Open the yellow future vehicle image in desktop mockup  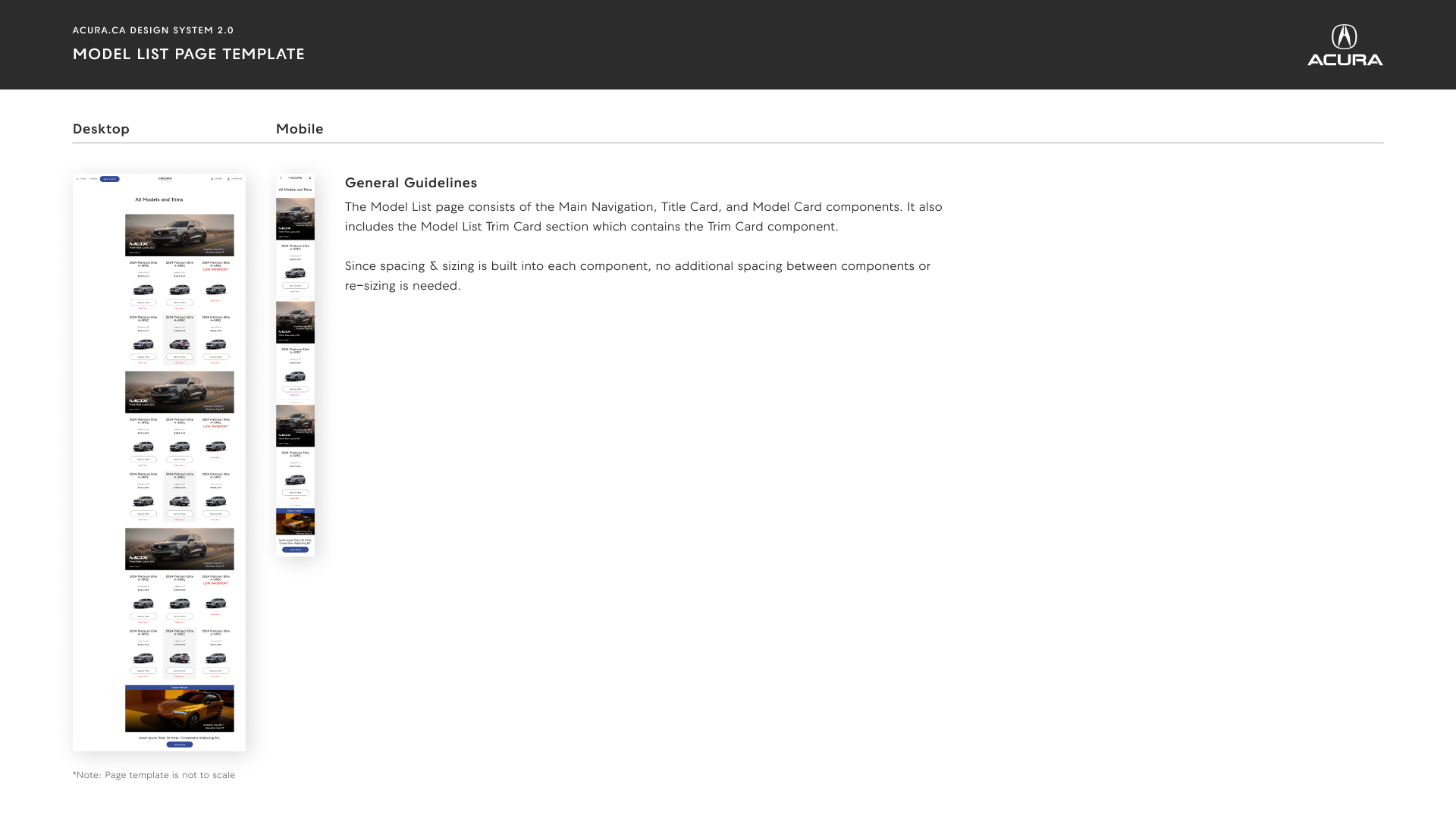pyautogui.click(x=180, y=711)
